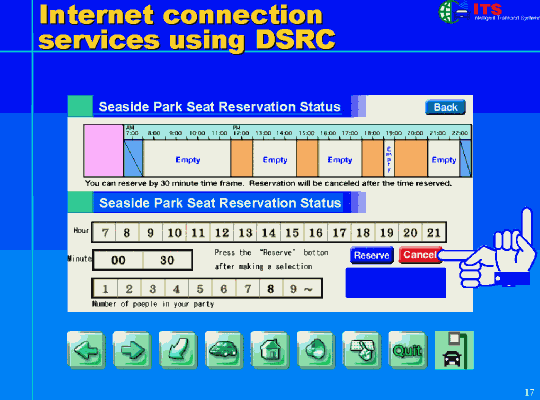Select the parking car station icon
The width and height of the screenshot is (540, 400).
[x=454, y=350]
